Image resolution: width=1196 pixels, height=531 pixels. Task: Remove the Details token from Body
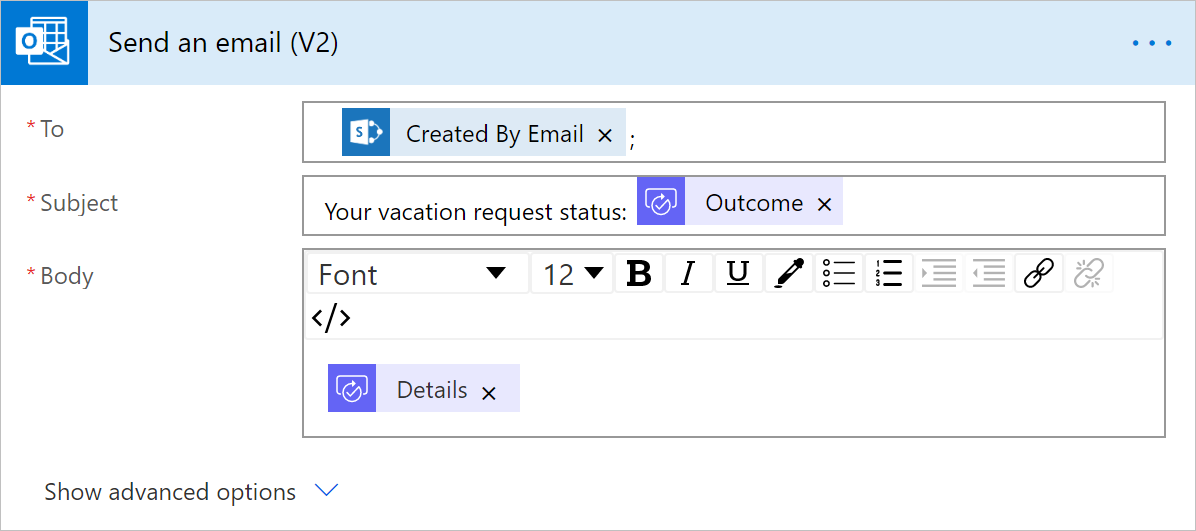click(x=489, y=393)
